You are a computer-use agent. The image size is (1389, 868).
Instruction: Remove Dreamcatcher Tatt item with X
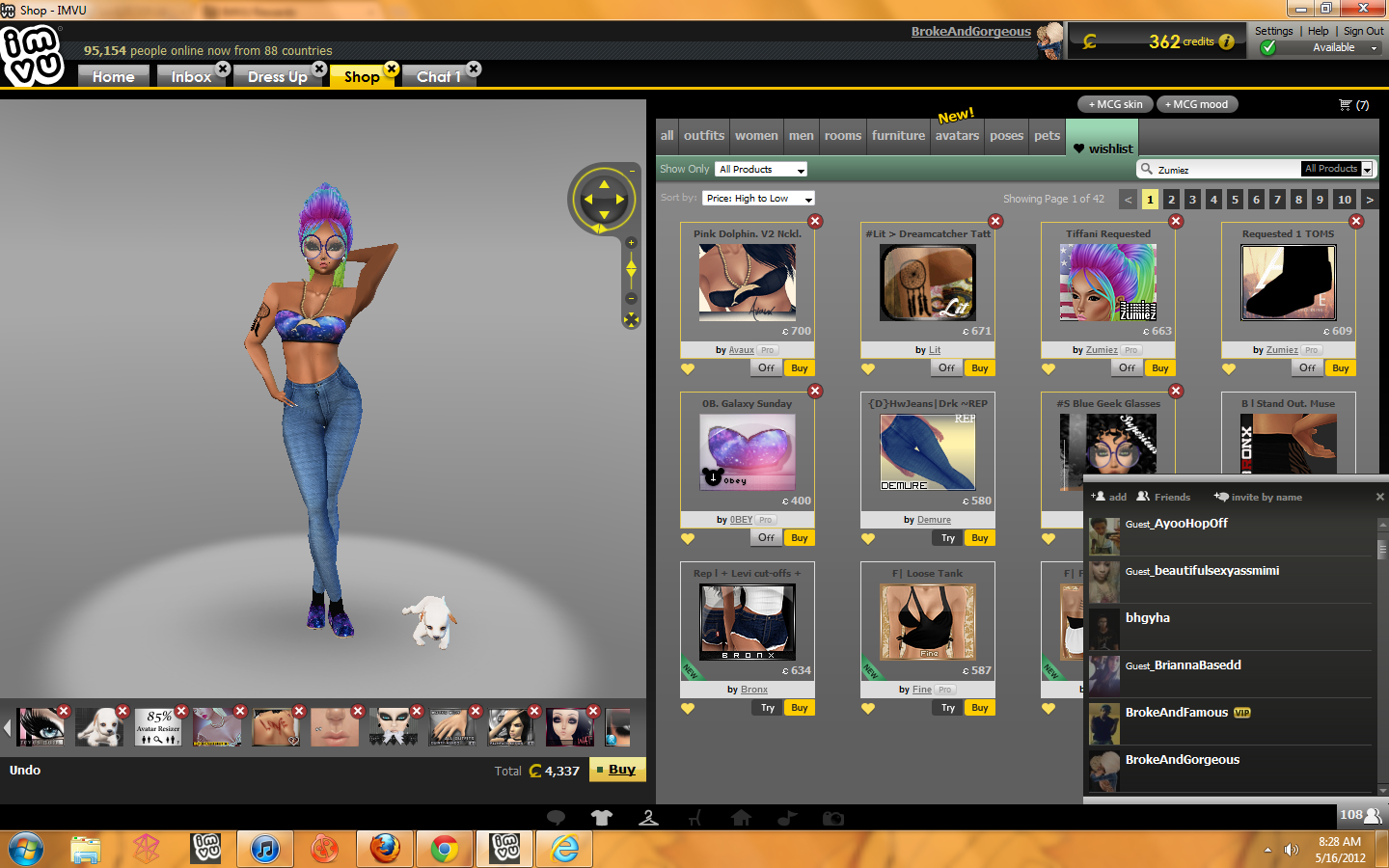tap(995, 221)
